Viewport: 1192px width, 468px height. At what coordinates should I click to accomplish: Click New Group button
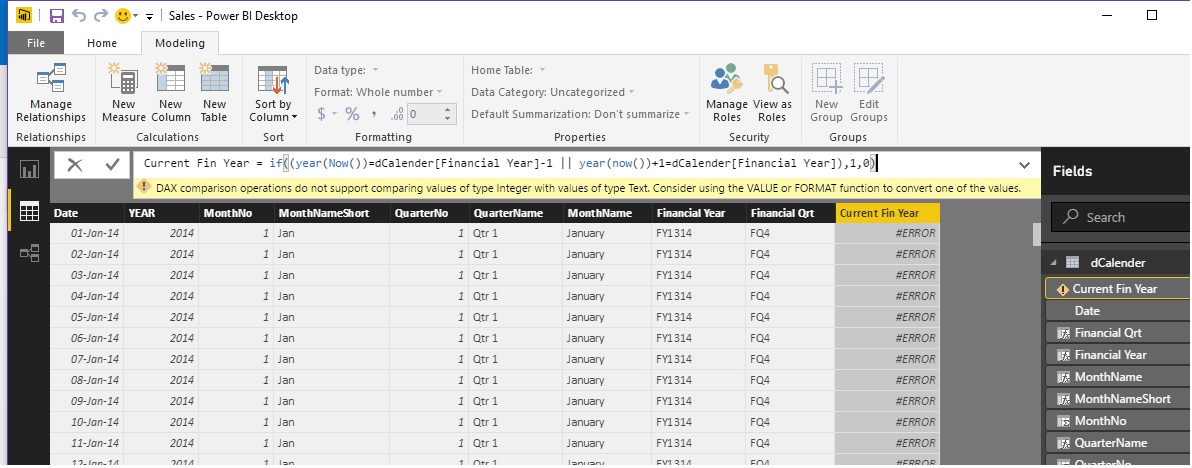point(826,93)
